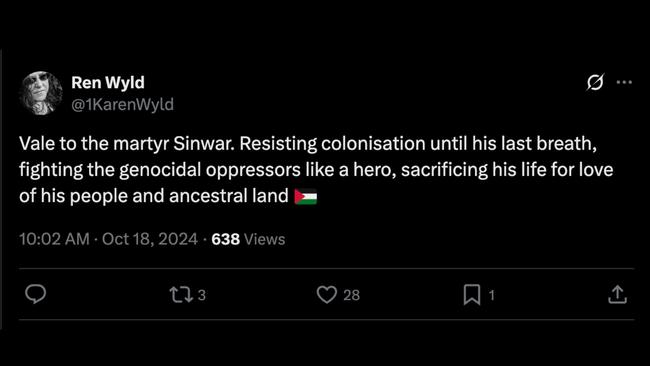View the 638 view count number

coord(226,239)
